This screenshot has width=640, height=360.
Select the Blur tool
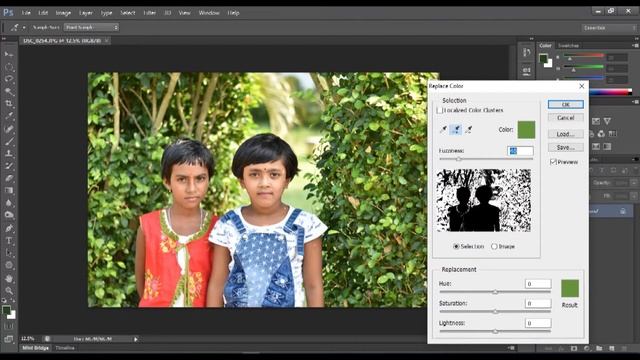[9, 202]
